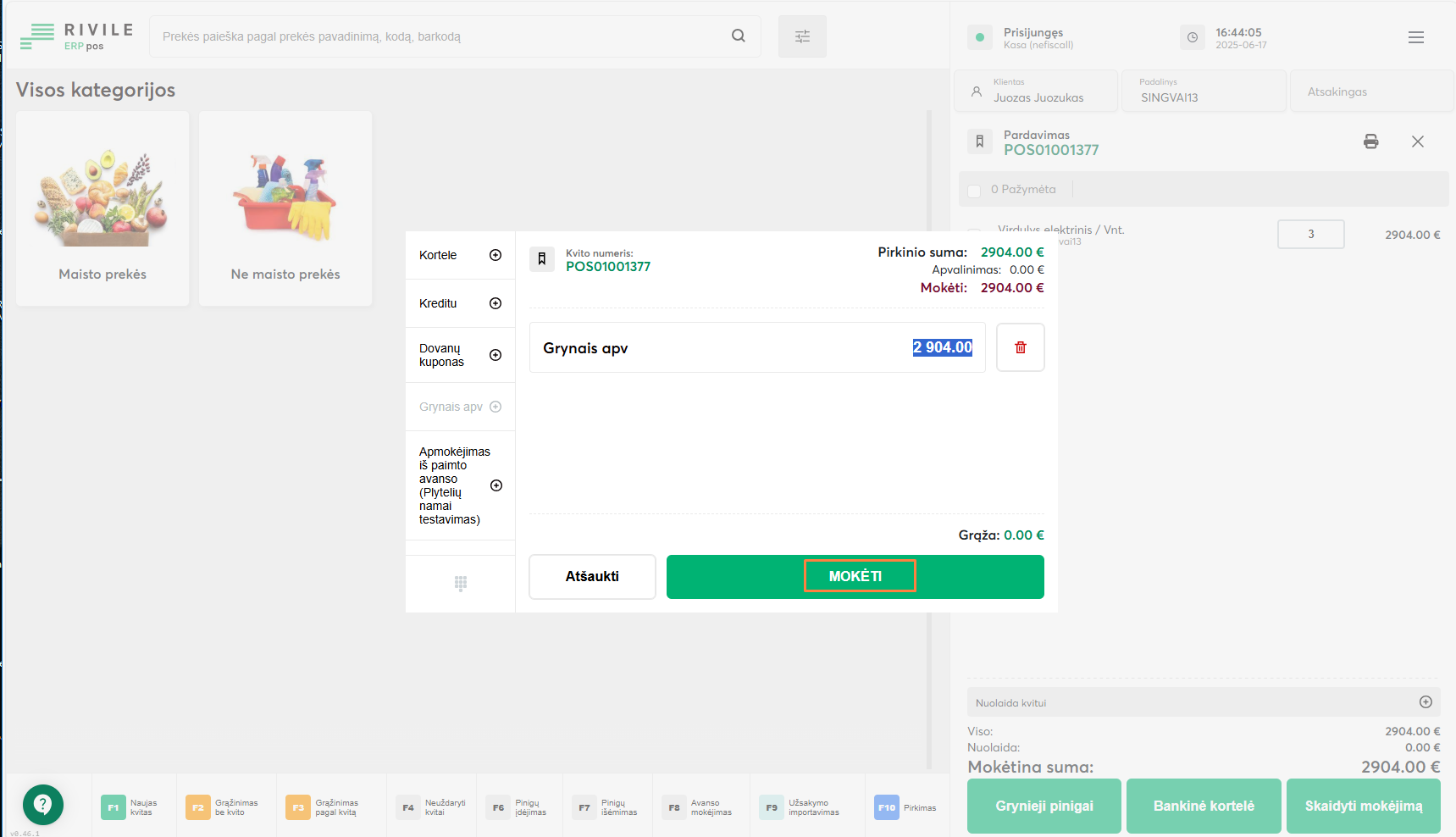Click the keypad grid icon in payment panel
This screenshot has width=1456, height=837.
[x=460, y=583]
